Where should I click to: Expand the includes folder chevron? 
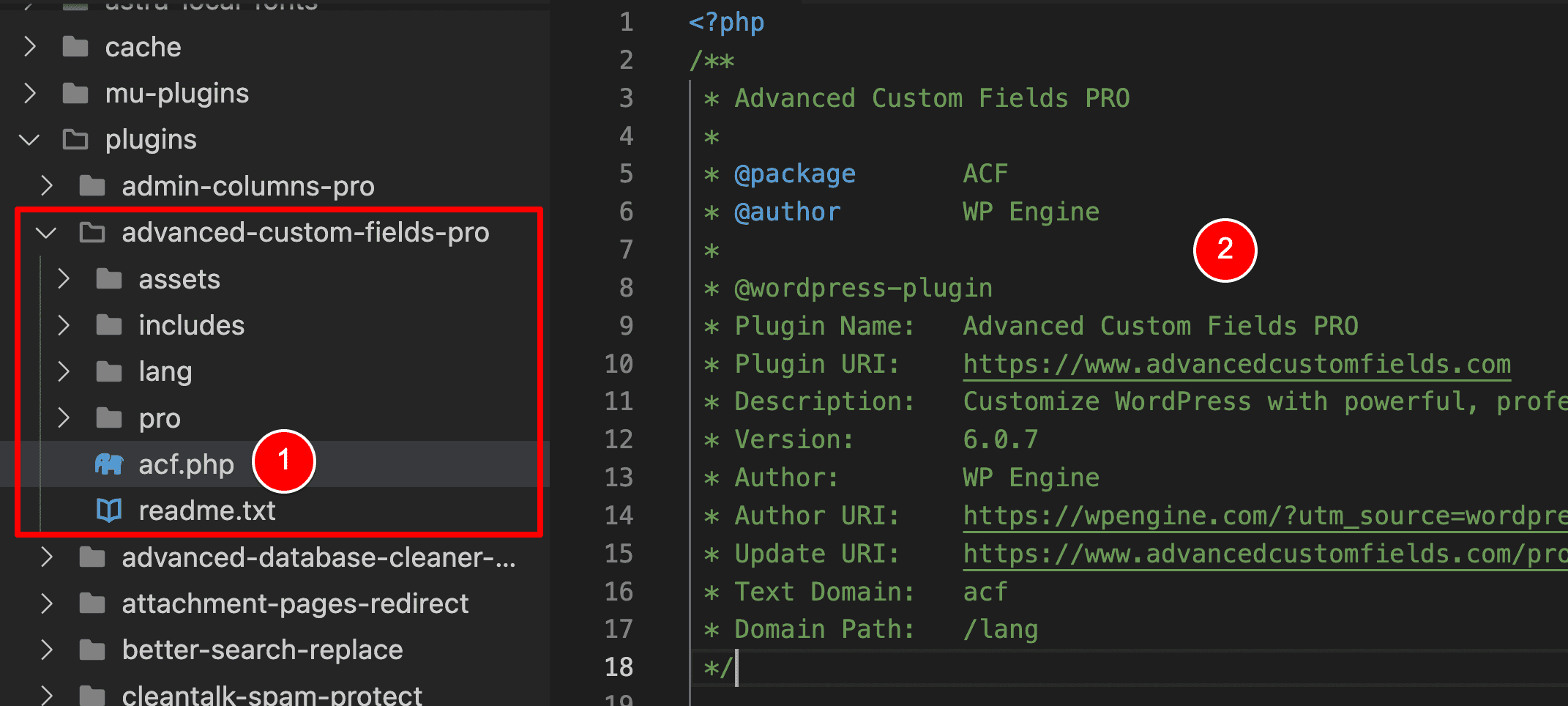point(64,325)
